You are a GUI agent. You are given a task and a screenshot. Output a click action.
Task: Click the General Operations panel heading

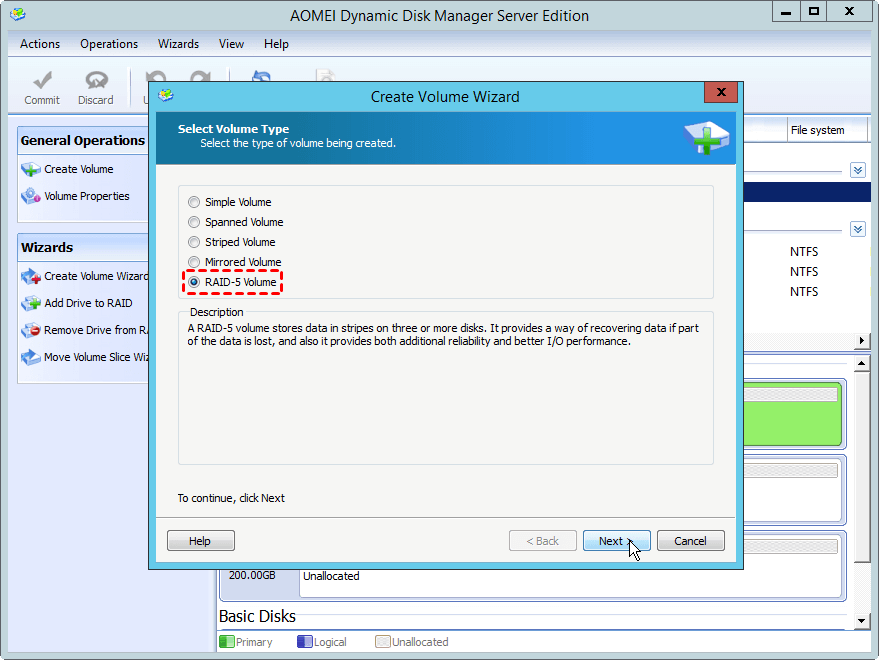click(x=82, y=140)
